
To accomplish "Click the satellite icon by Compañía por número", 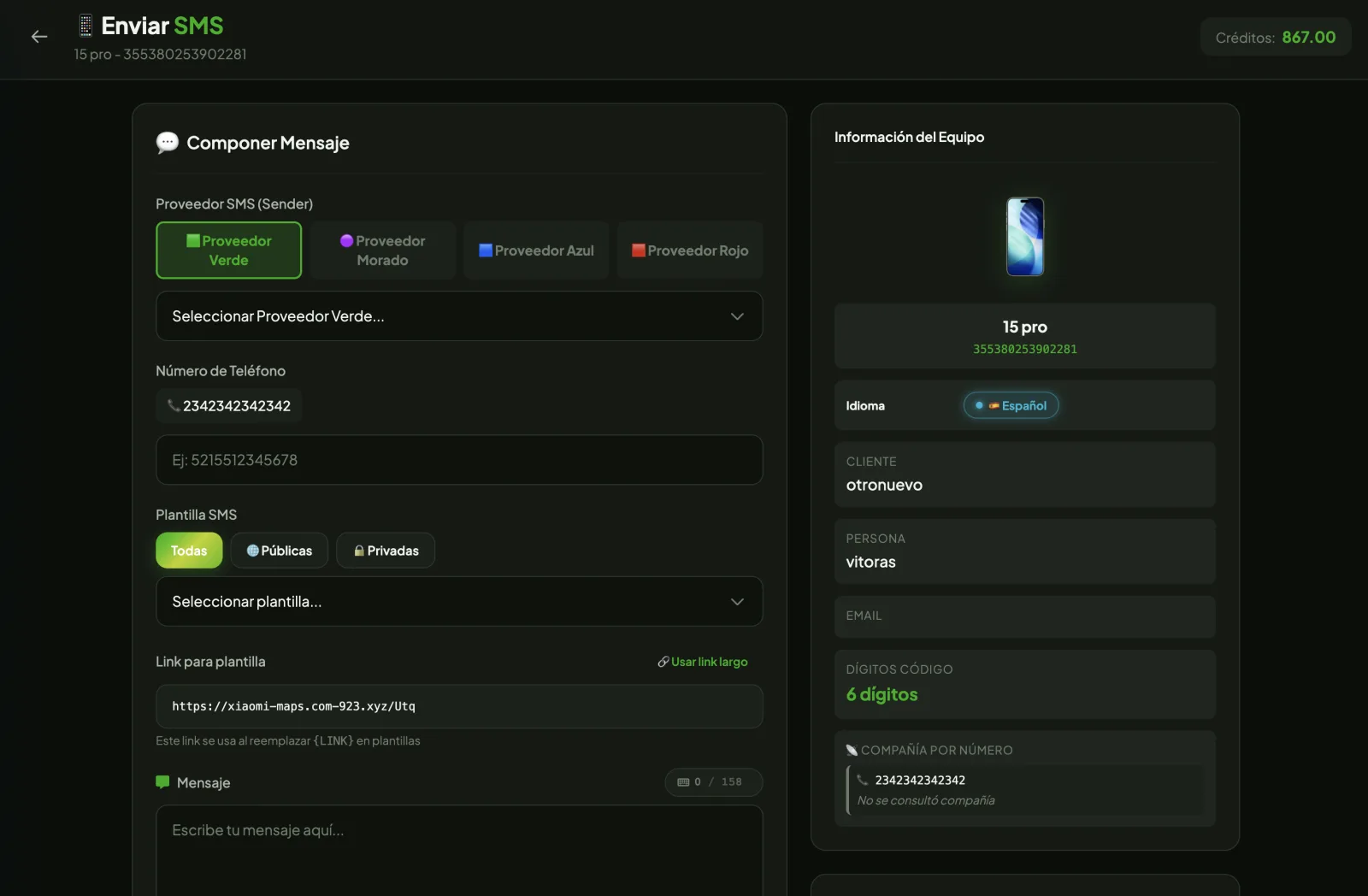I will pos(852,750).
